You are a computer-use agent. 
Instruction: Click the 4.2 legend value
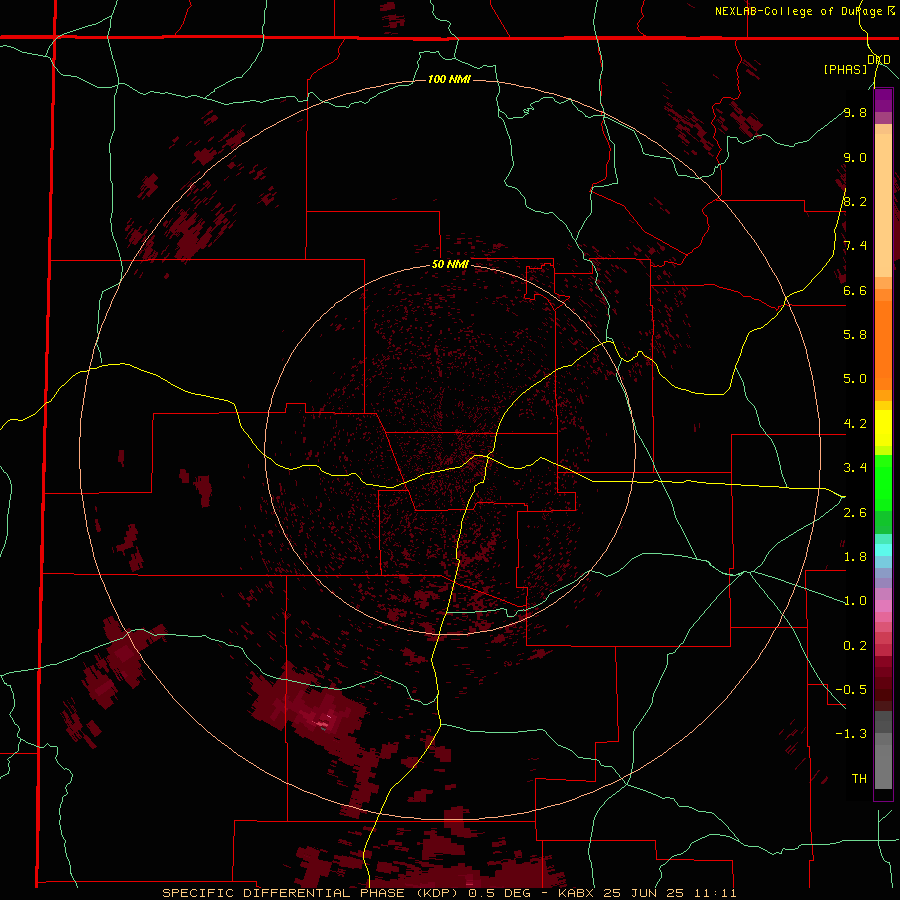pyautogui.click(x=855, y=424)
